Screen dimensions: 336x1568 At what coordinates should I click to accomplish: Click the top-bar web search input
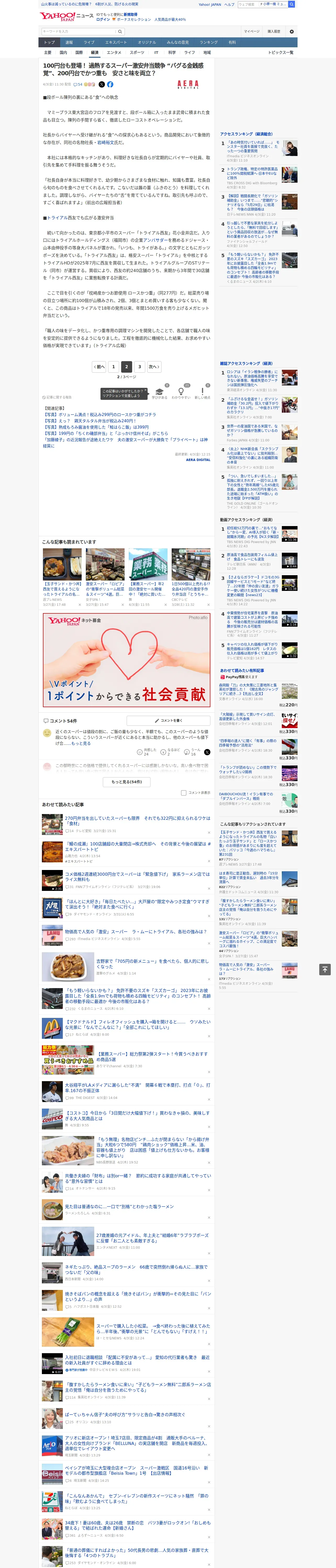pos(263,4)
